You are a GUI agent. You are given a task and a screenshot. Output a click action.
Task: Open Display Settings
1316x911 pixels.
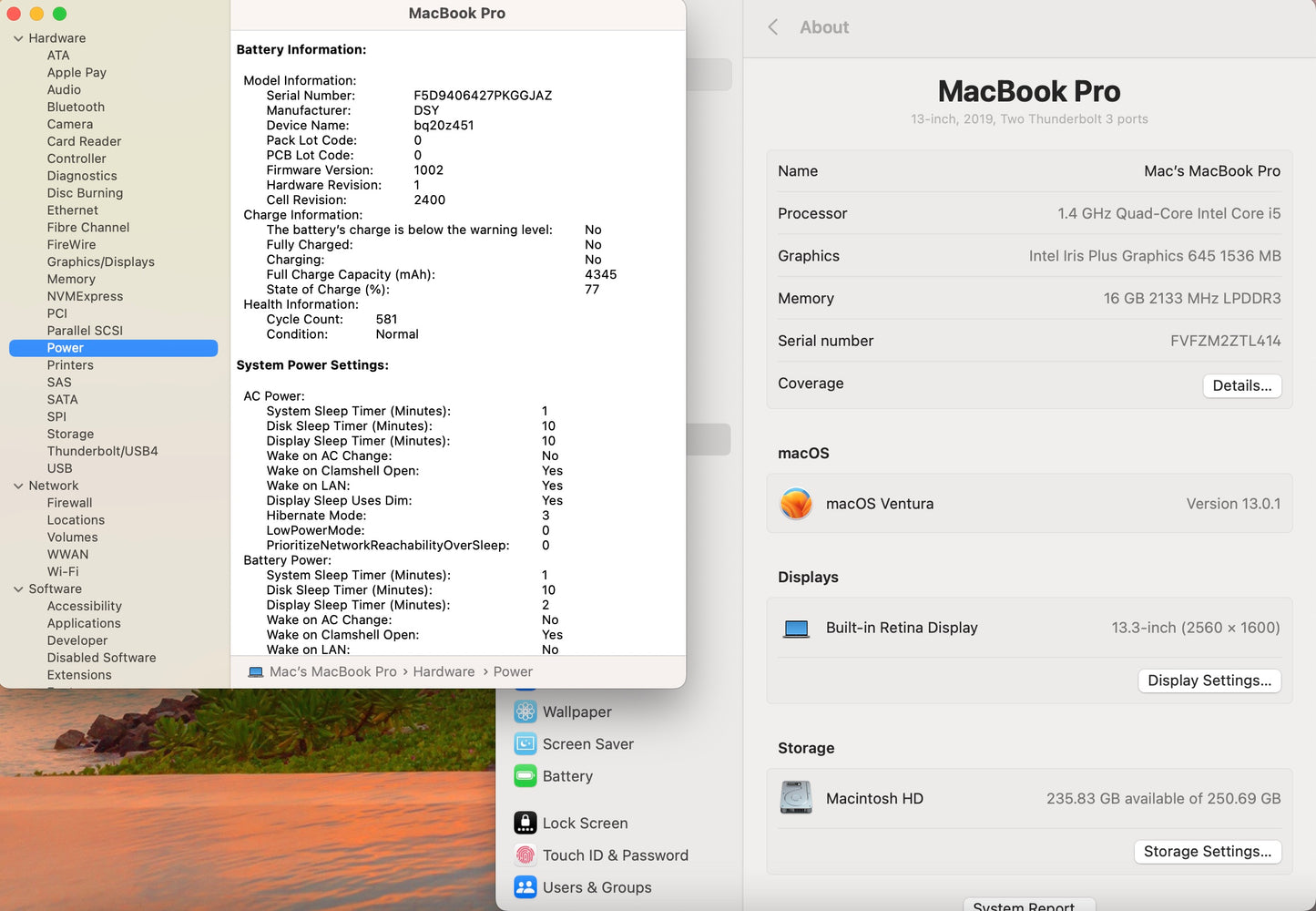click(1209, 681)
